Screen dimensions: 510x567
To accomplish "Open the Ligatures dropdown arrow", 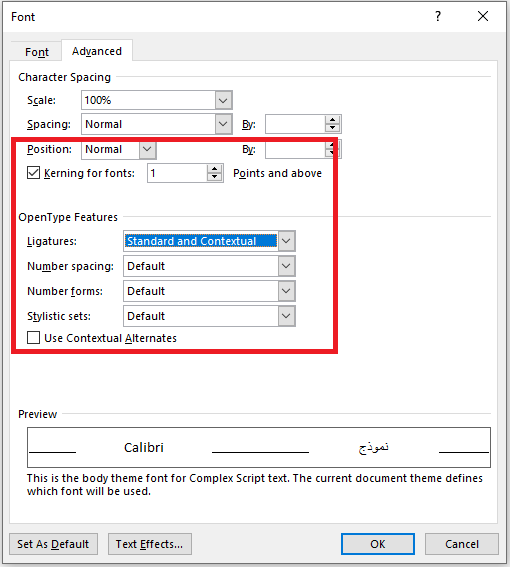I will coord(286,241).
